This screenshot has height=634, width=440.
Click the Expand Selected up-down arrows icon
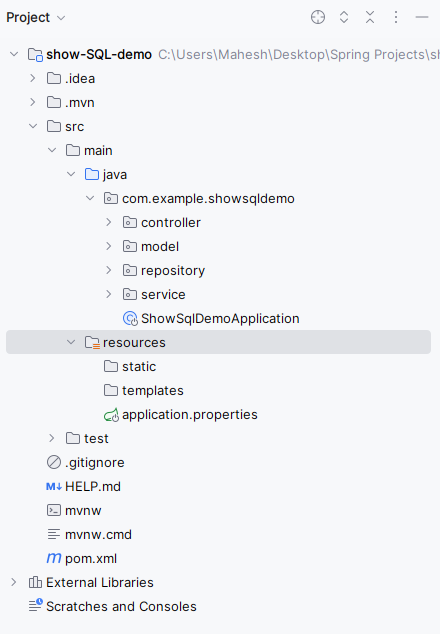tap(344, 17)
